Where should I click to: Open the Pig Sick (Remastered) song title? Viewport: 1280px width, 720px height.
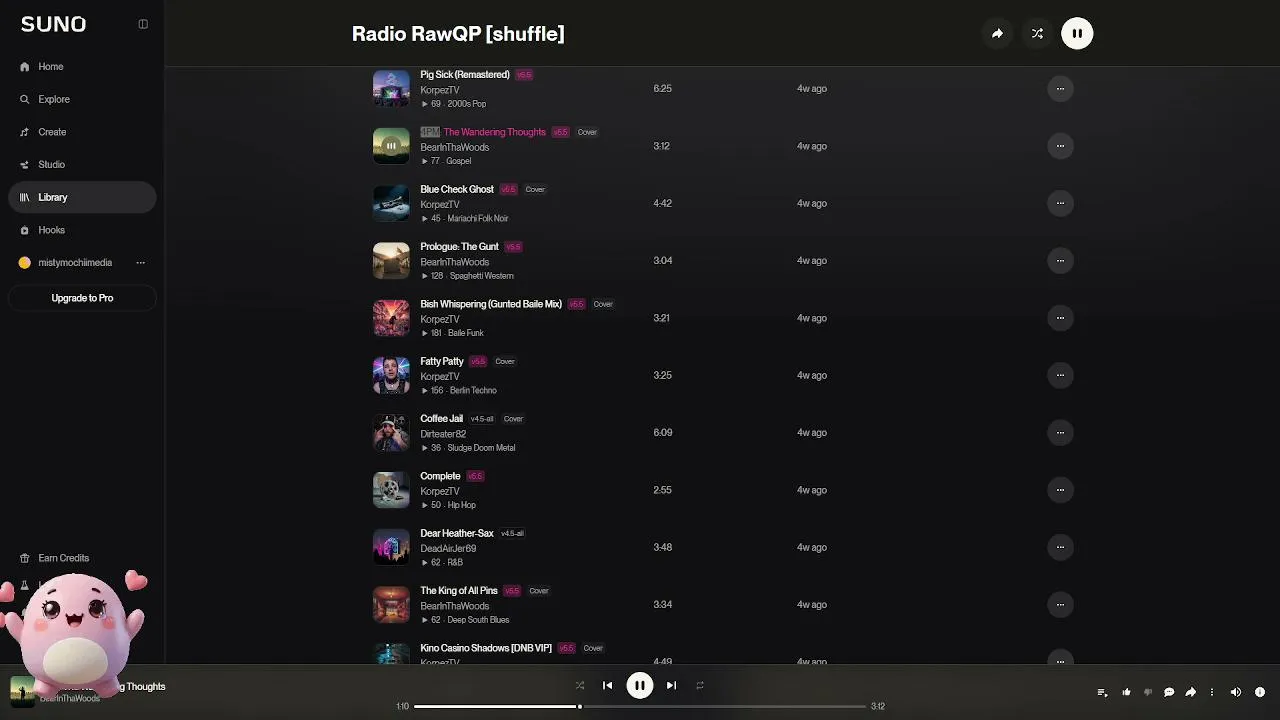pyautogui.click(x=465, y=75)
